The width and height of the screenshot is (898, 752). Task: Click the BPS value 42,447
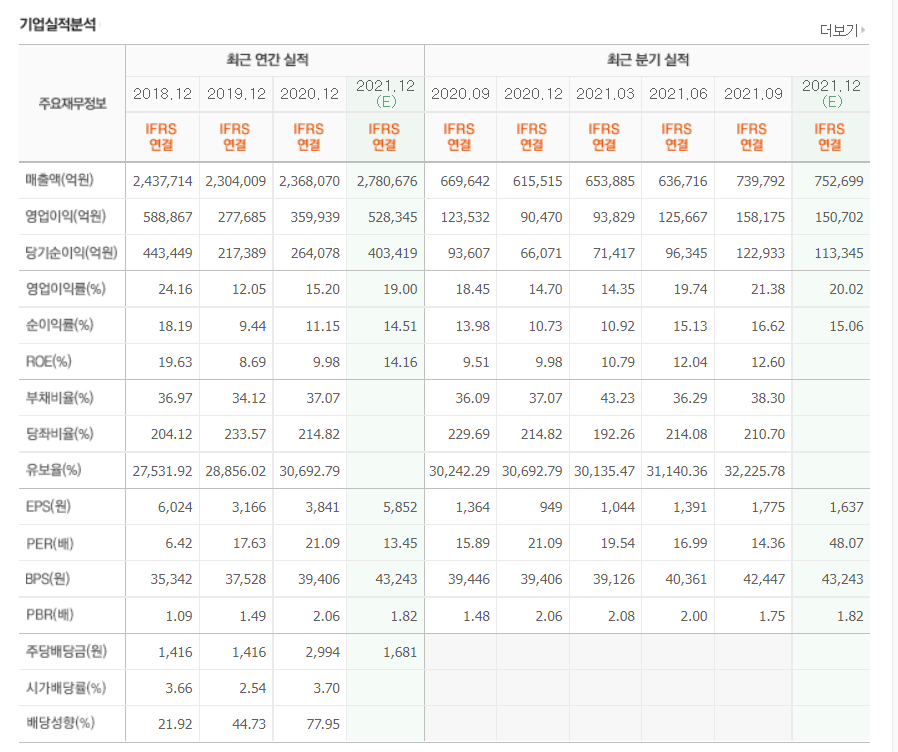(764, 580)
